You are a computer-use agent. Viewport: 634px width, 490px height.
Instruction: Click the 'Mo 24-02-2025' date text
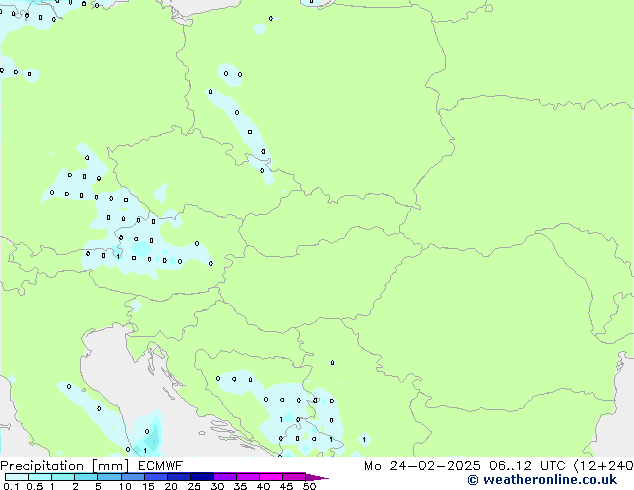click(x=422, y=466)
